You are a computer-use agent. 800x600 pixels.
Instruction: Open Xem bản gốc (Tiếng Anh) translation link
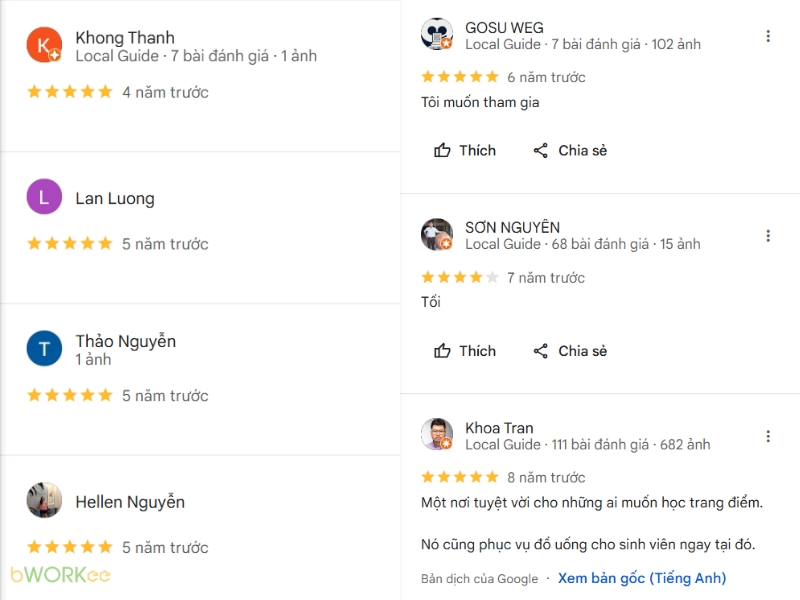[x=642, y=578]
